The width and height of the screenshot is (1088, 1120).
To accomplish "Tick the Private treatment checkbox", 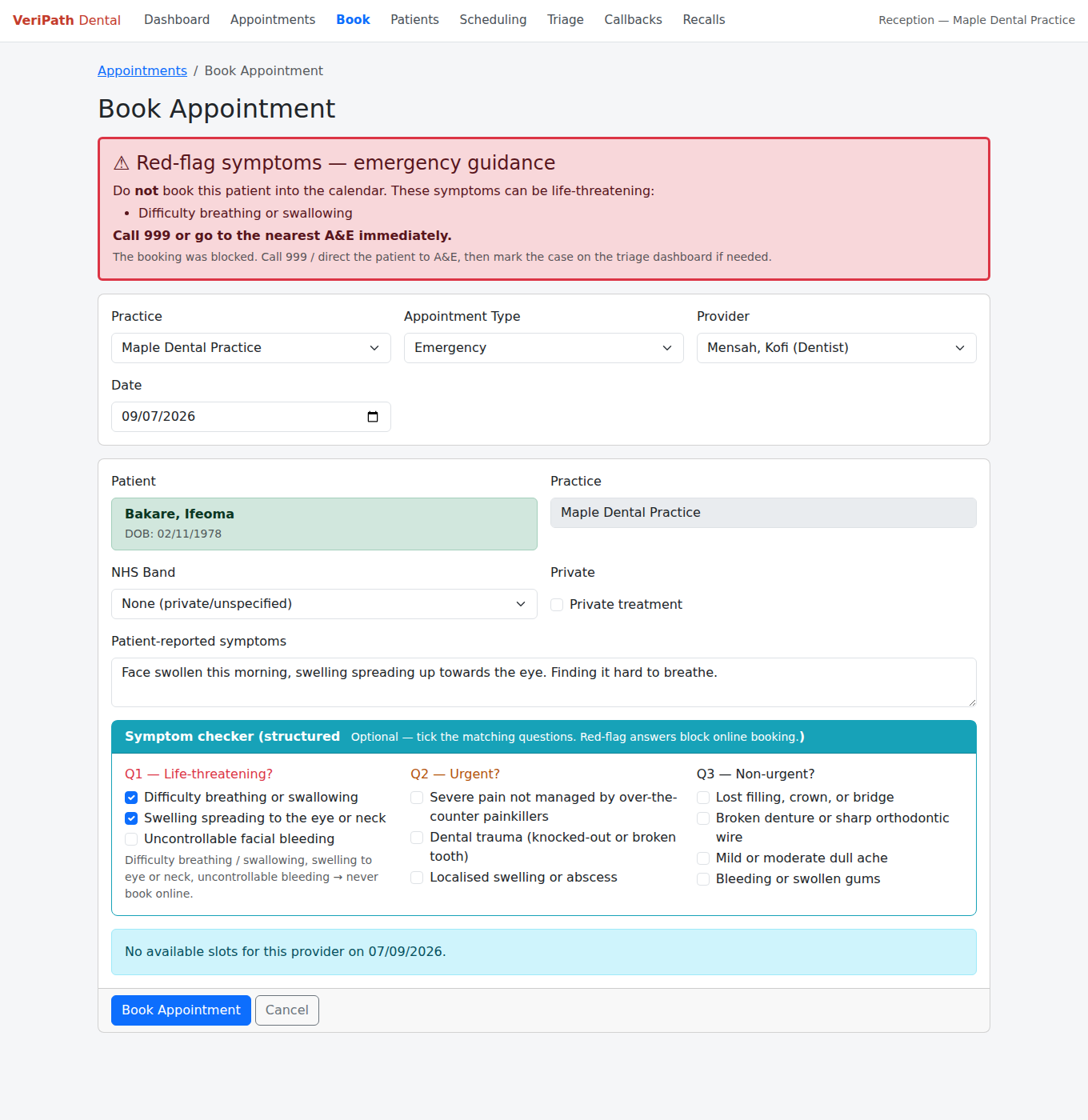I will (557, 605).
